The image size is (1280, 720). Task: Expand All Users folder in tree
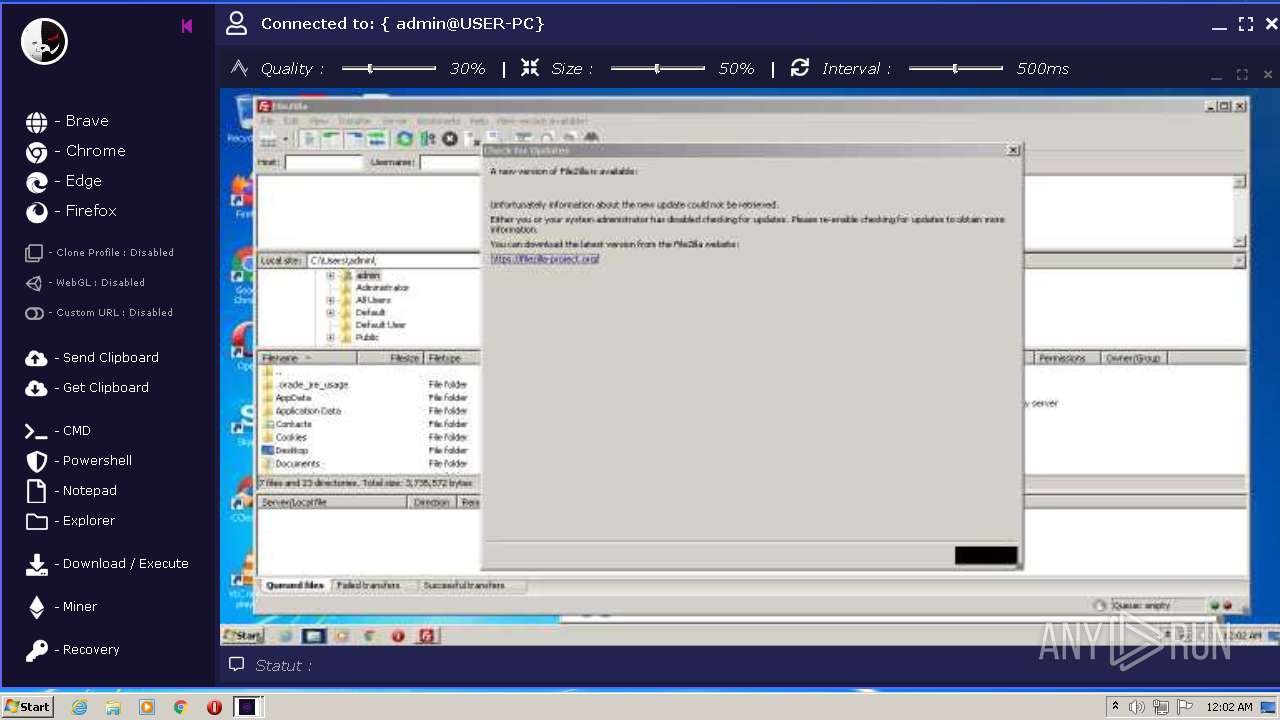[330, 300]
